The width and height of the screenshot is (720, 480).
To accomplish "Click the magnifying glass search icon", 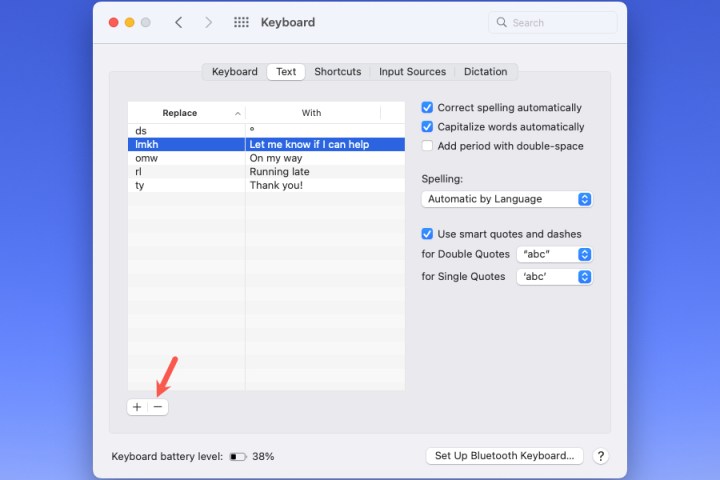I will pyautogui.click(x=502, y=22).
